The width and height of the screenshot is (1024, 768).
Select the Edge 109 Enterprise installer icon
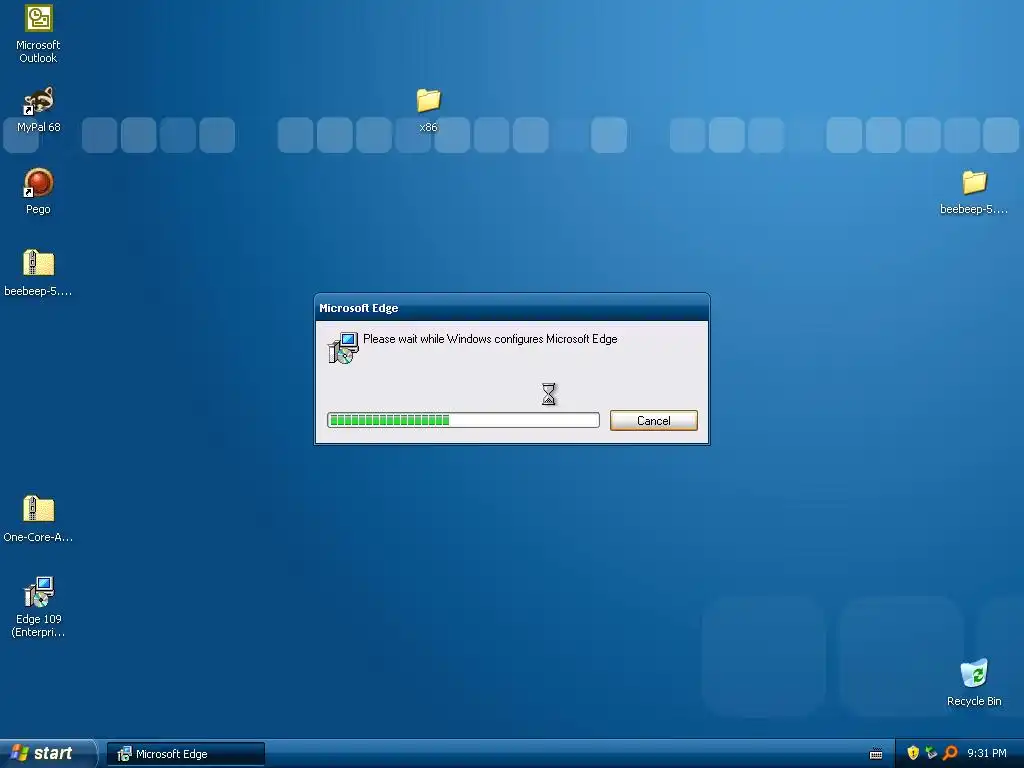click(x=38, y=607)
